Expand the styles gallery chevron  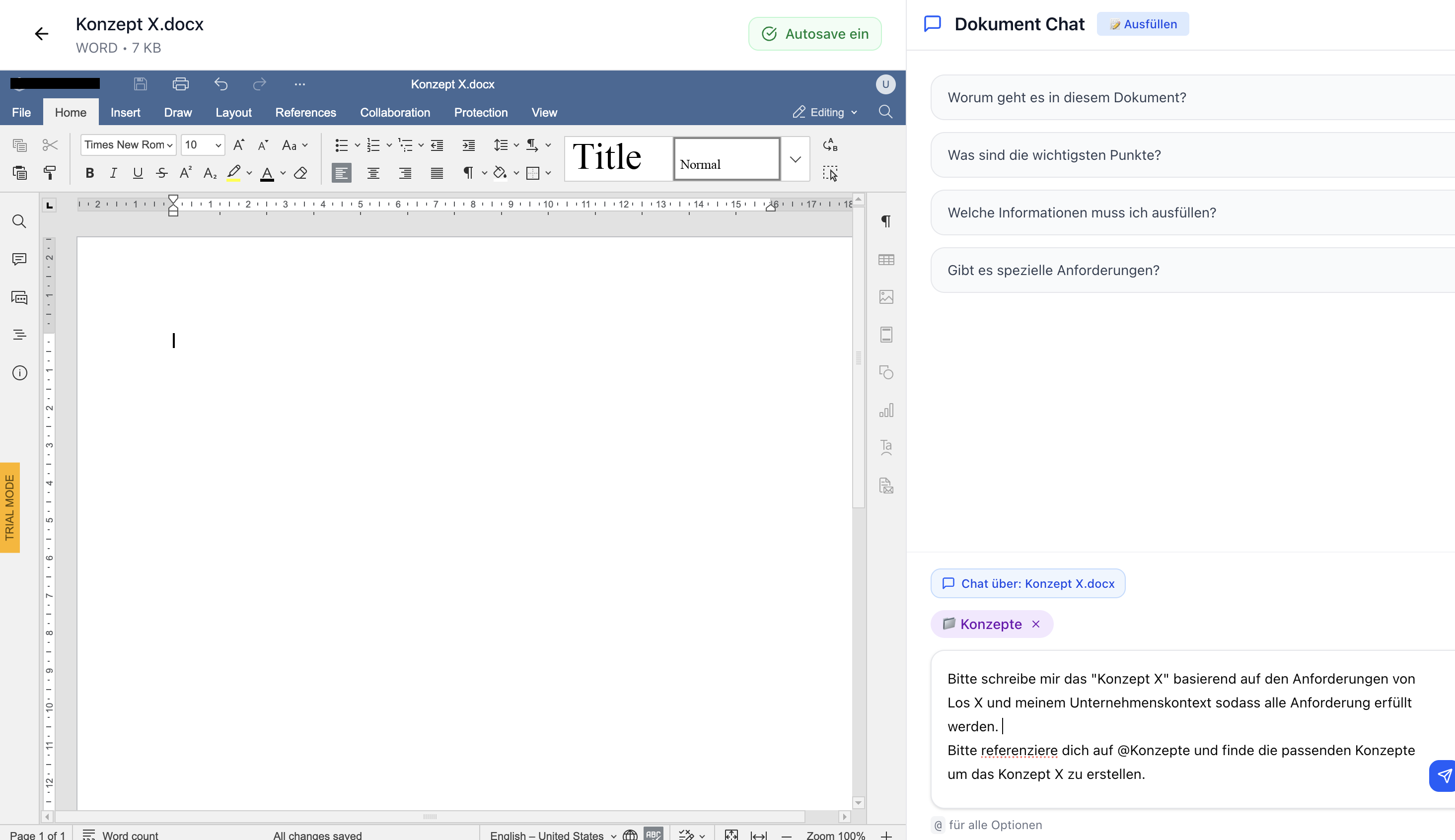point(795,159)
